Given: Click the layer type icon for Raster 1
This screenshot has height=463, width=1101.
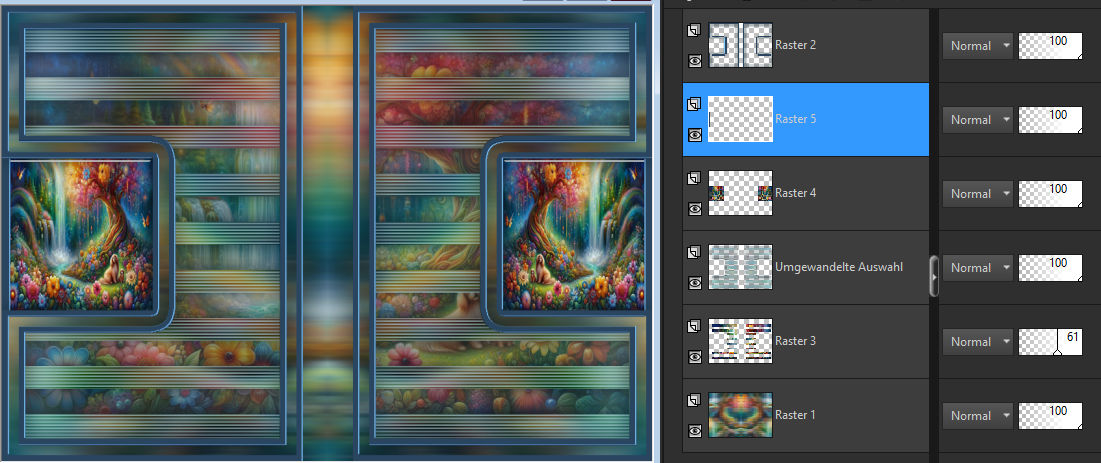Looking at the screenshot, I should pos(695,401).
